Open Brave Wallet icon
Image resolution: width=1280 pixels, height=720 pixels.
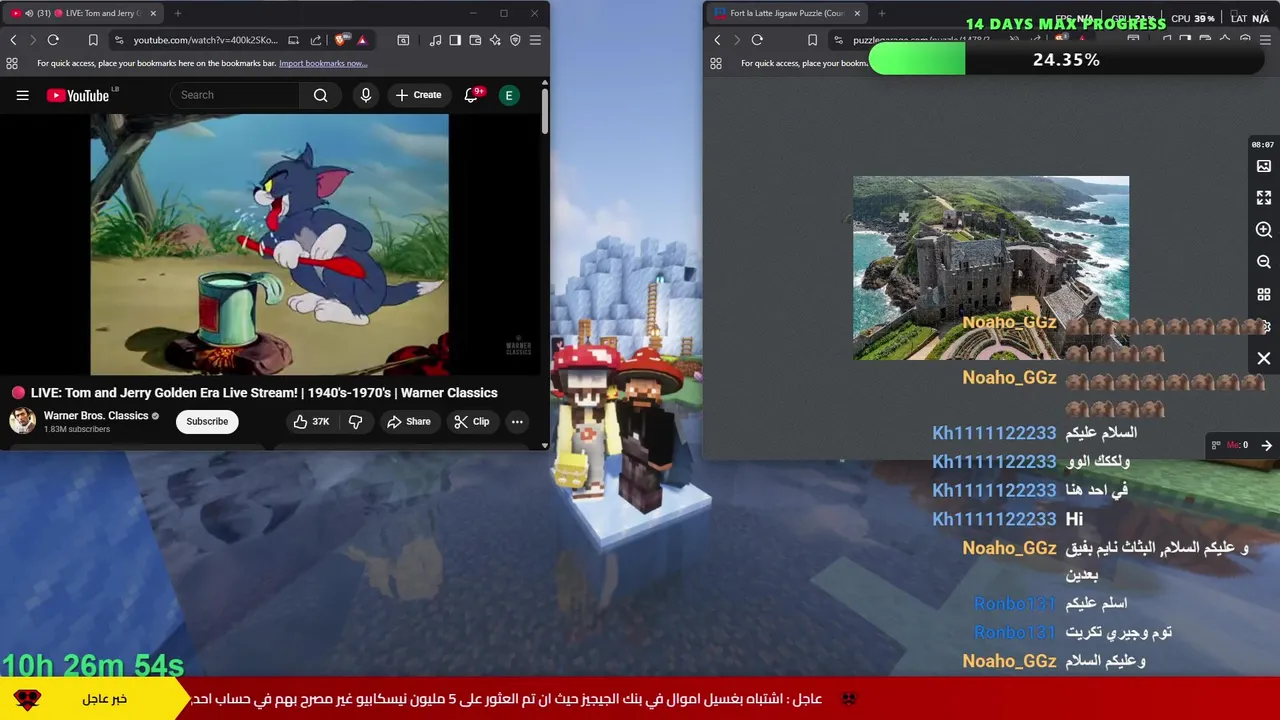click(475, 40)
